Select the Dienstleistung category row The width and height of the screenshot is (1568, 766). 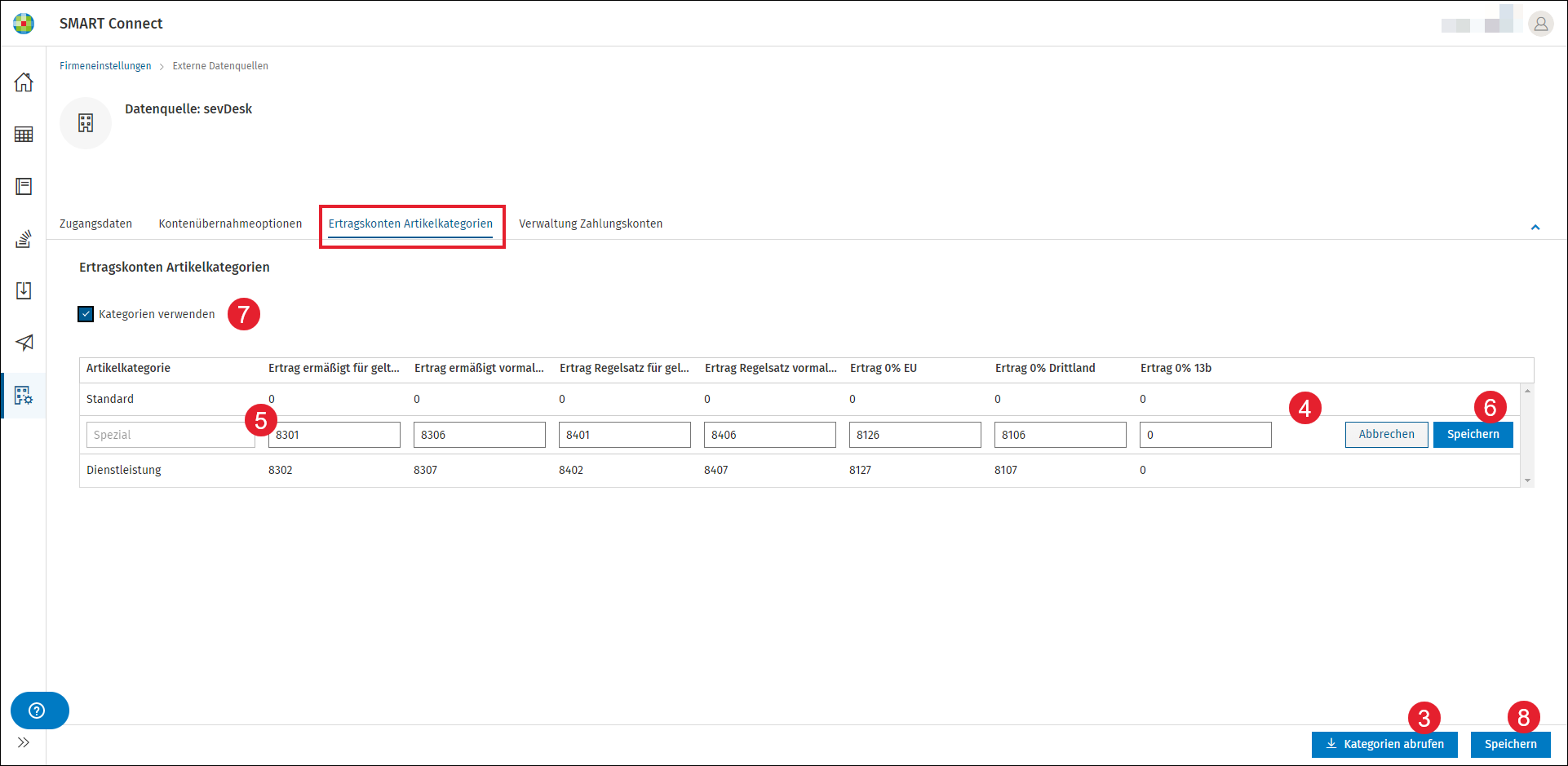point(800,470)
